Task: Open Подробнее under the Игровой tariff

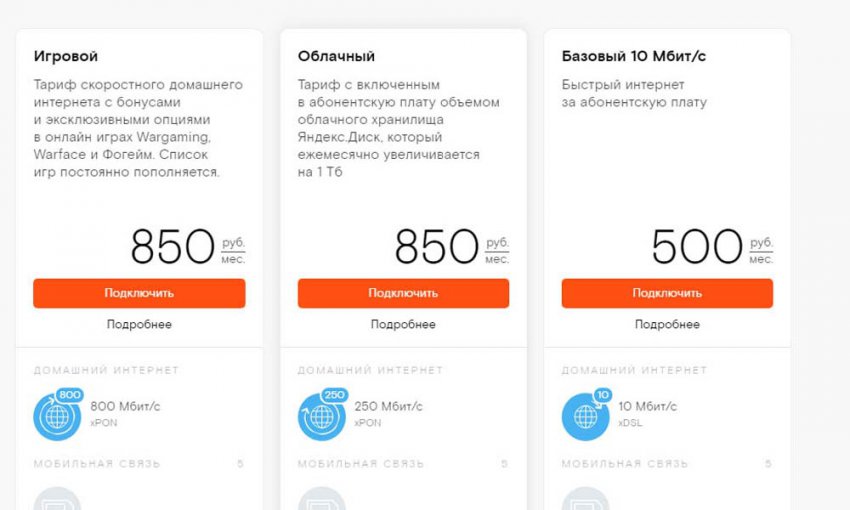Action: [x=139, y=324]
